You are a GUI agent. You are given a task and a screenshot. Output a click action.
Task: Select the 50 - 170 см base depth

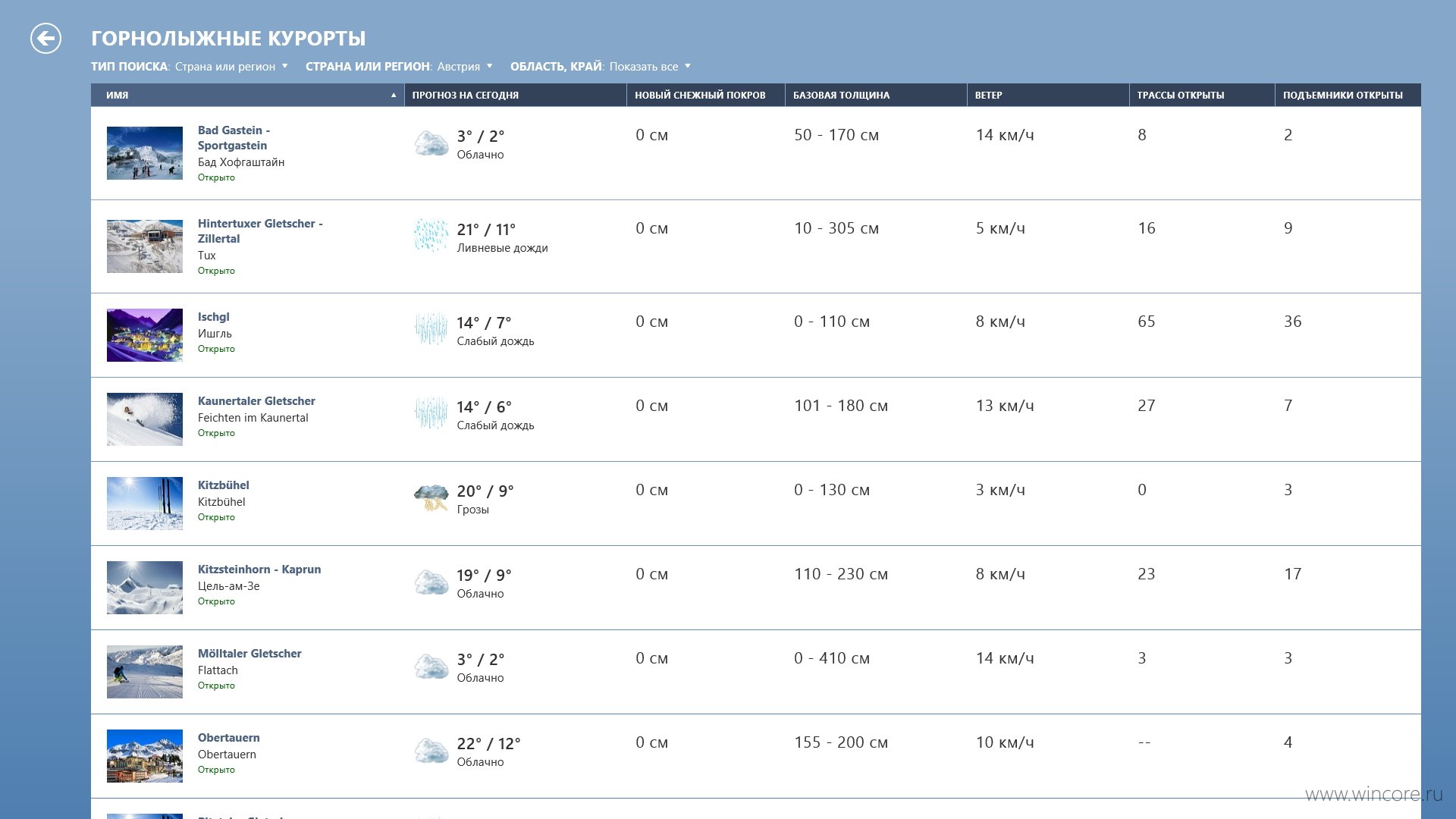click(x=836, y=135)
